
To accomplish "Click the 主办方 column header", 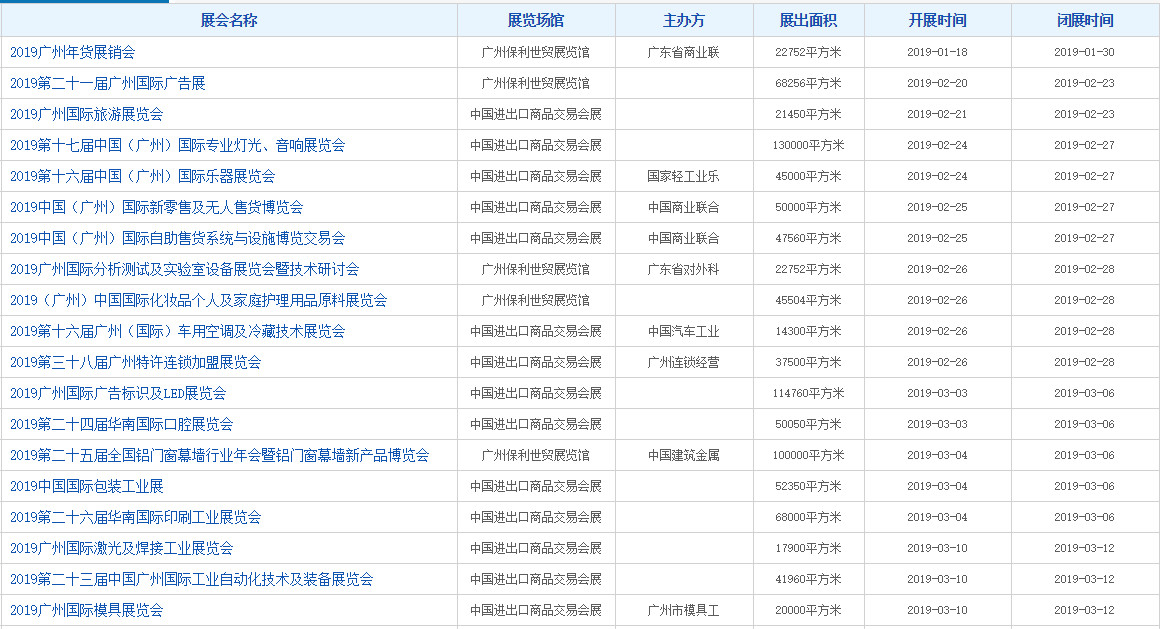I will coord(684,21).
